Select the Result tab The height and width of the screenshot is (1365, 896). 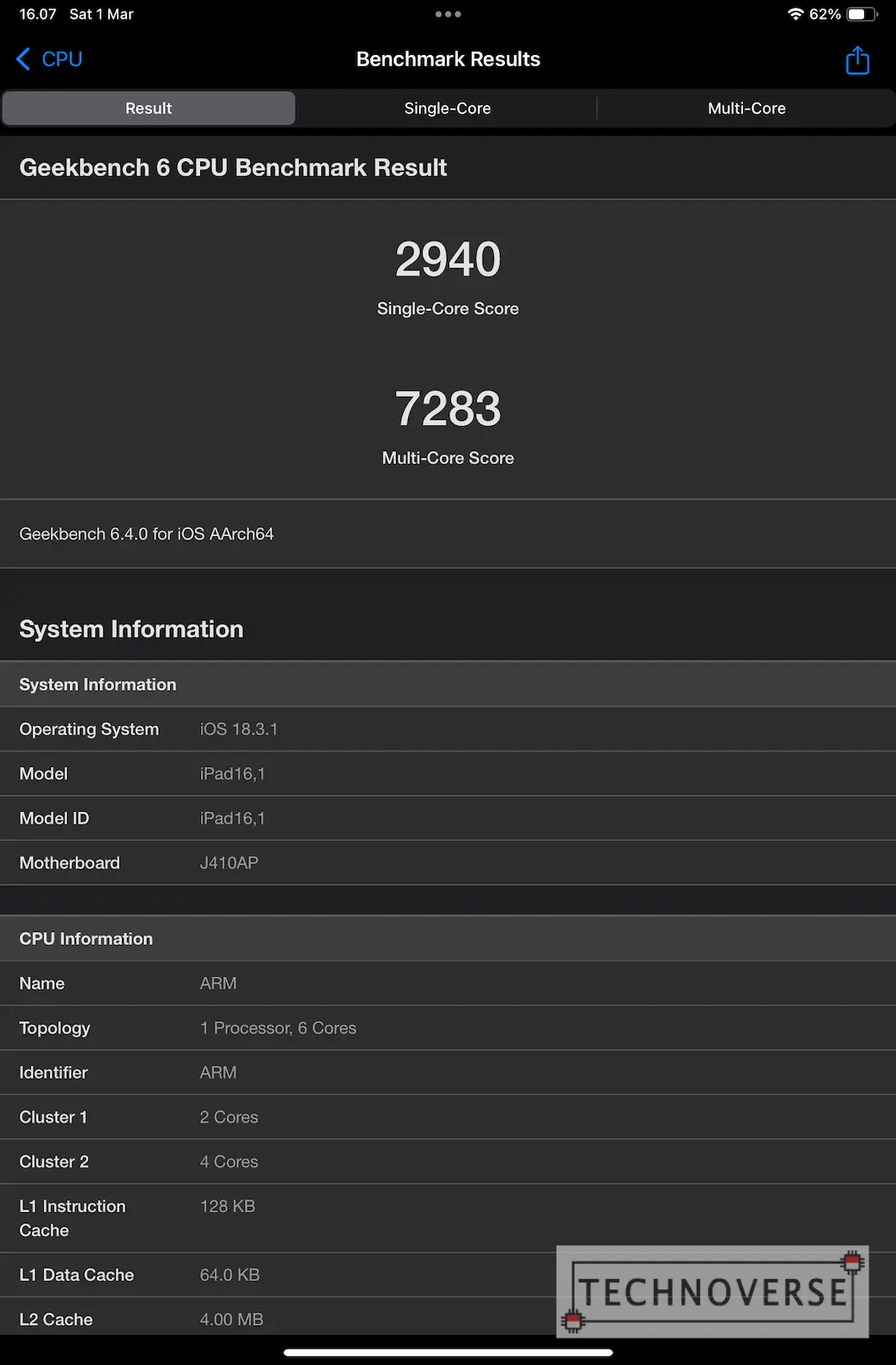coord(149,108)
